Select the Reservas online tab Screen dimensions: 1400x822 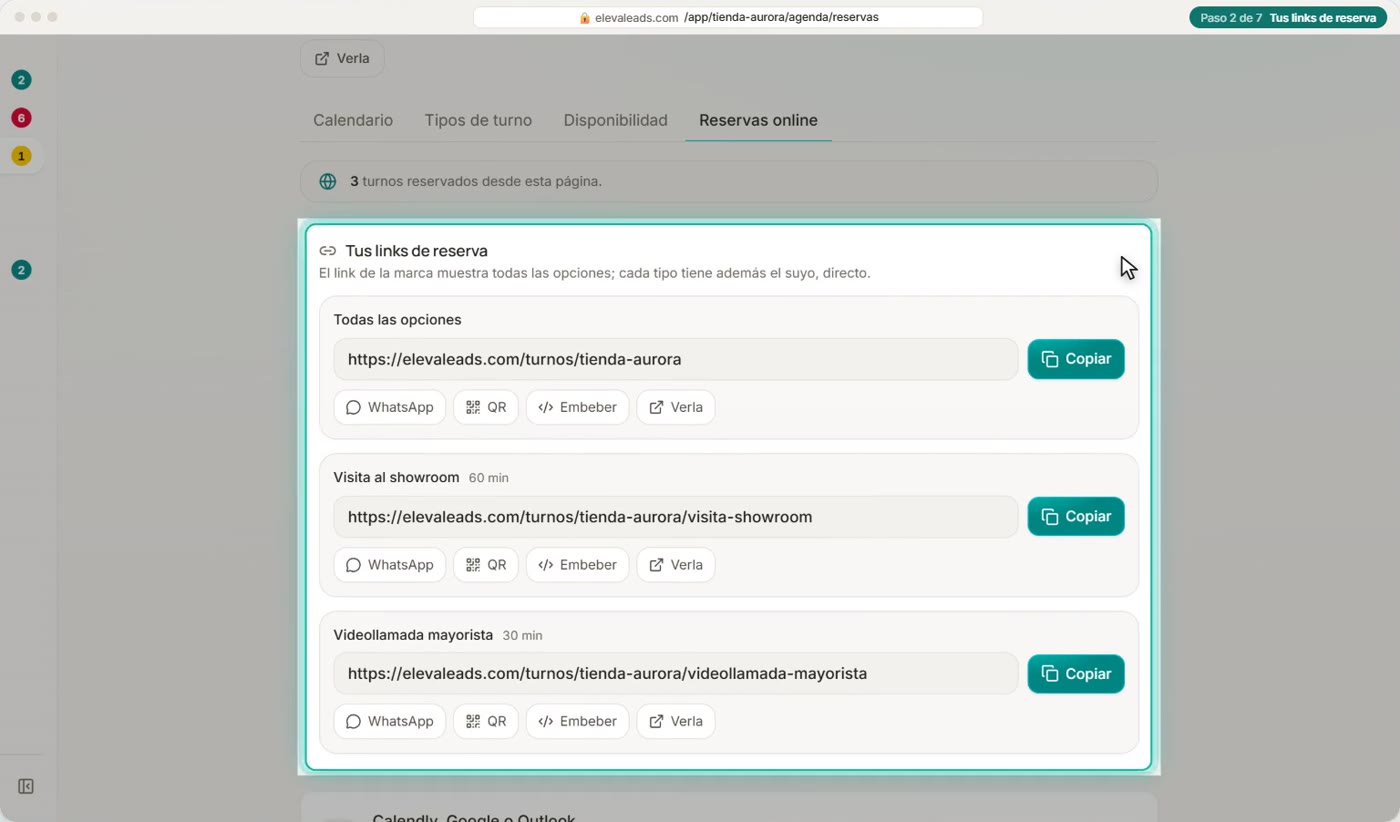click(x=758, y=120)
